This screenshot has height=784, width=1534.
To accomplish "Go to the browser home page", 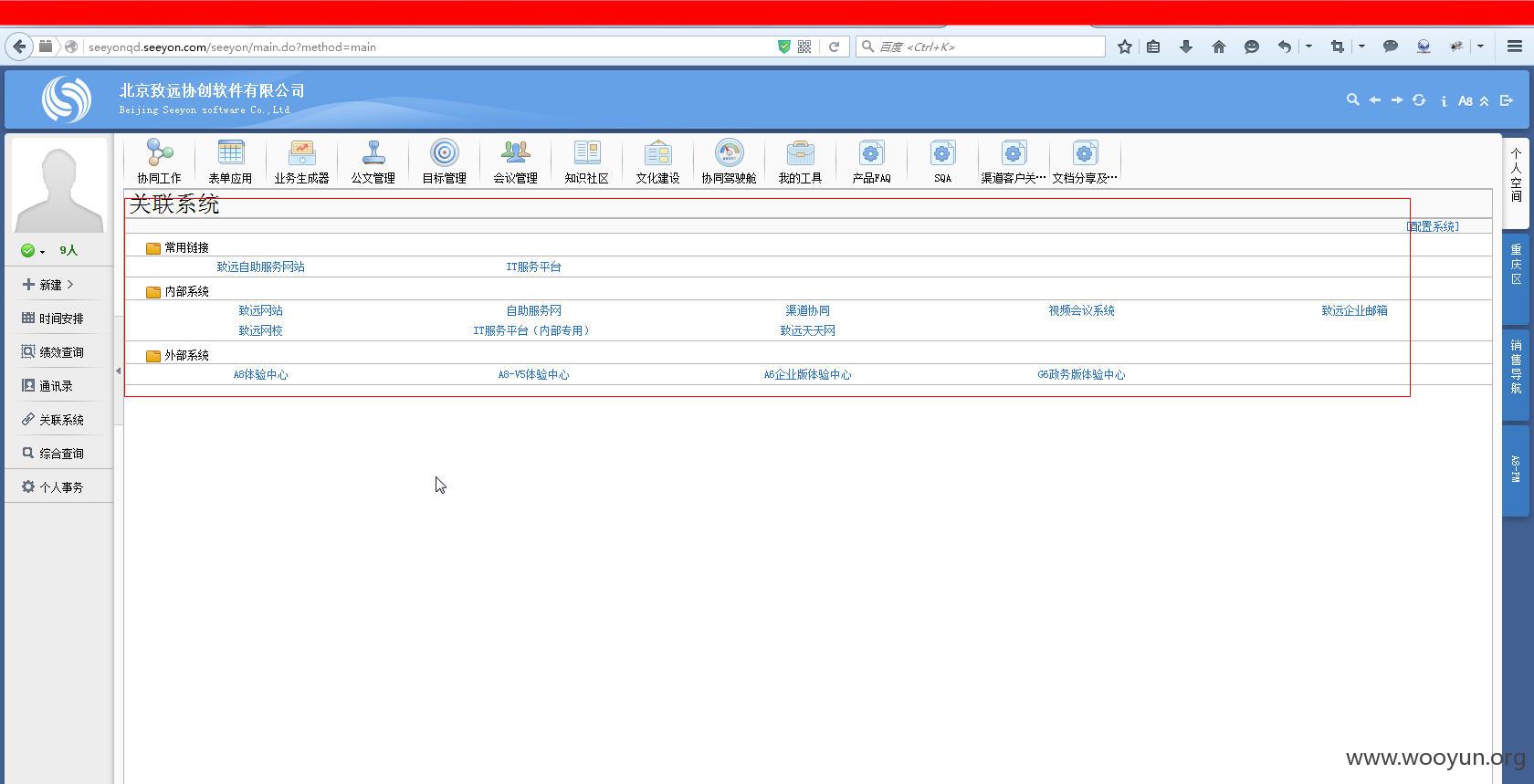I will coord(1218,47).
